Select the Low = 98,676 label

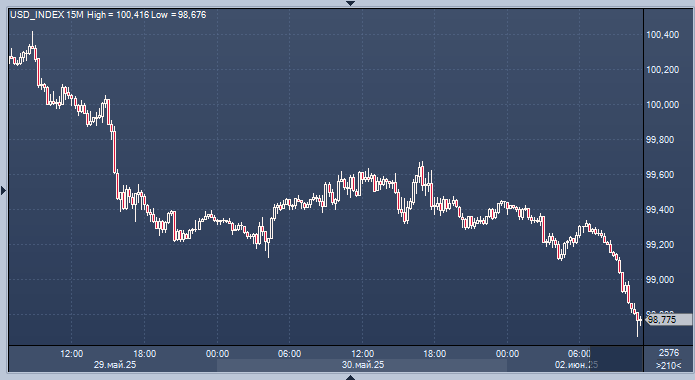[x=179, y=15]
